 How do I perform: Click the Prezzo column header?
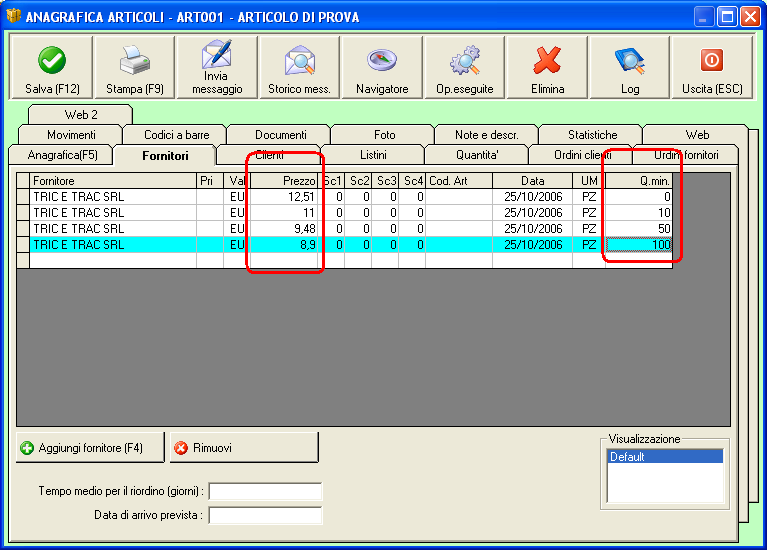point(284,181)
